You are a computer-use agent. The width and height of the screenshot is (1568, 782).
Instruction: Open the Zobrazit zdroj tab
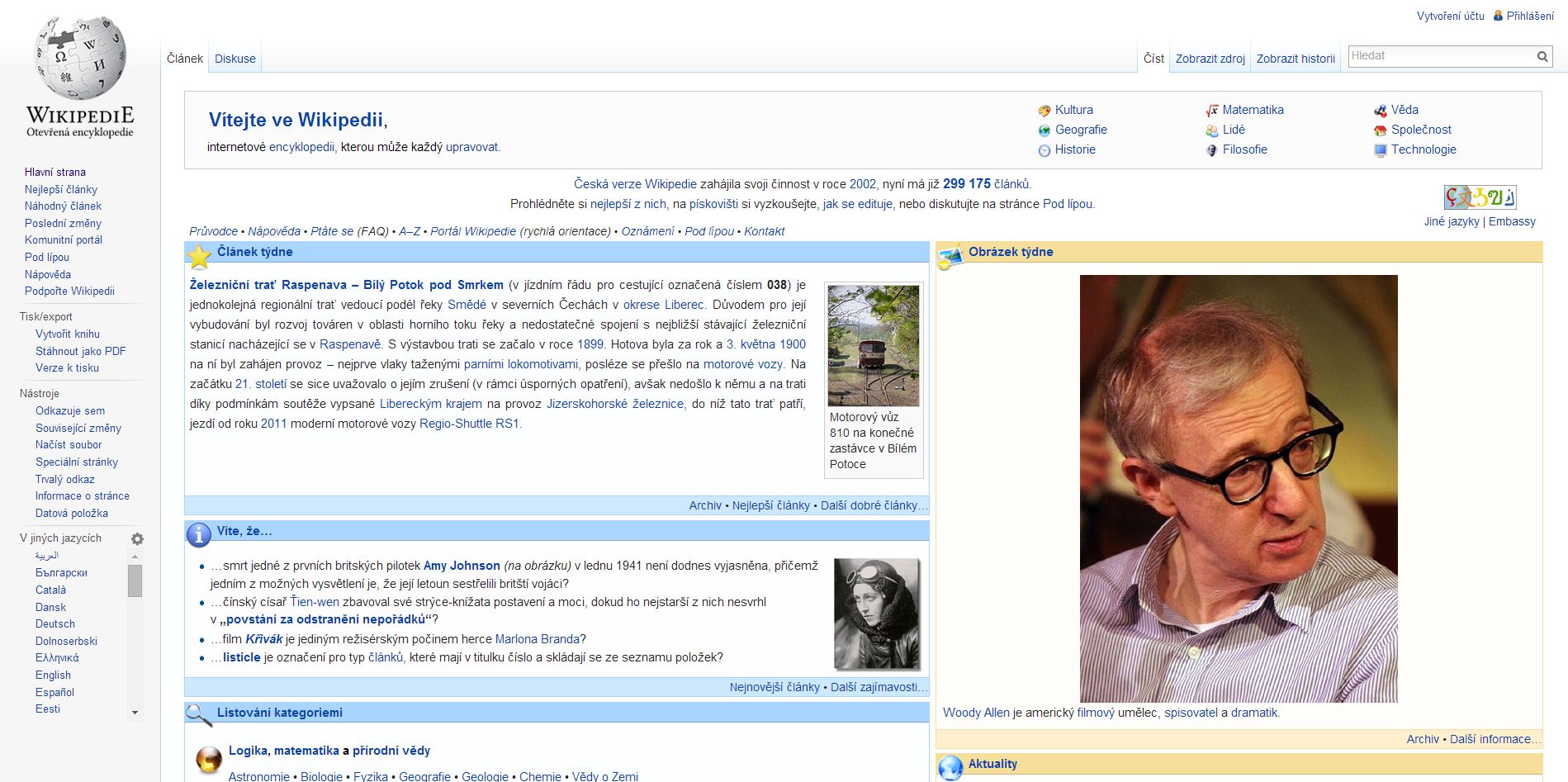[x=1210, y=59]
